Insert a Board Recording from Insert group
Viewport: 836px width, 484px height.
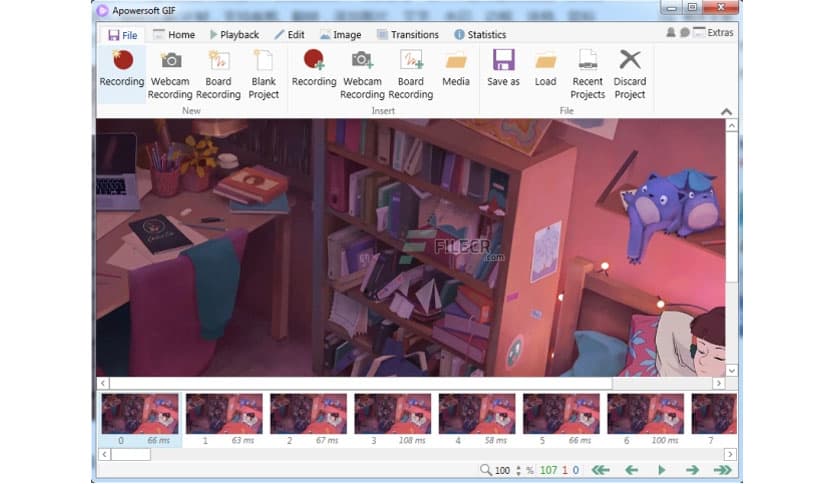point(411,74)
